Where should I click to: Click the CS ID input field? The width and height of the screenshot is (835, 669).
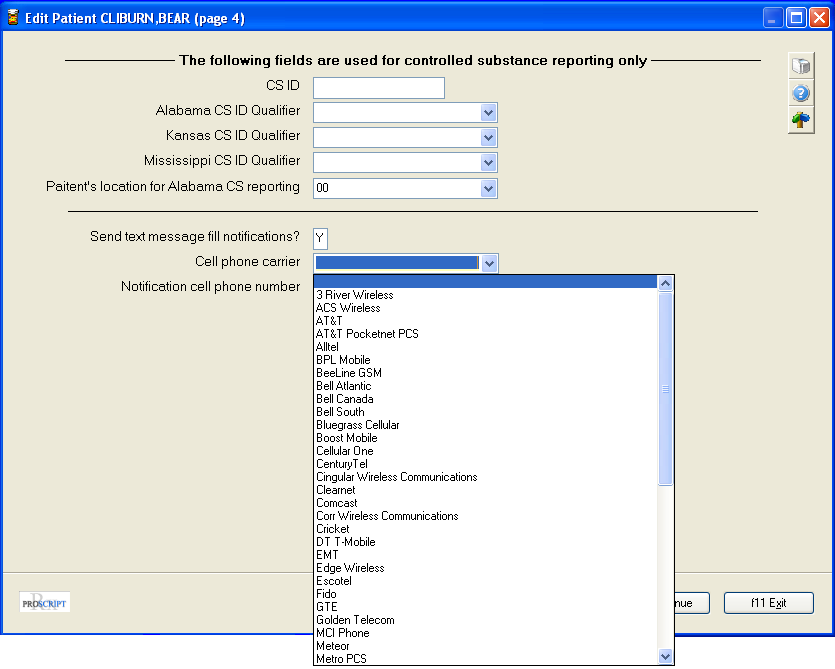[x=379, y=88]
